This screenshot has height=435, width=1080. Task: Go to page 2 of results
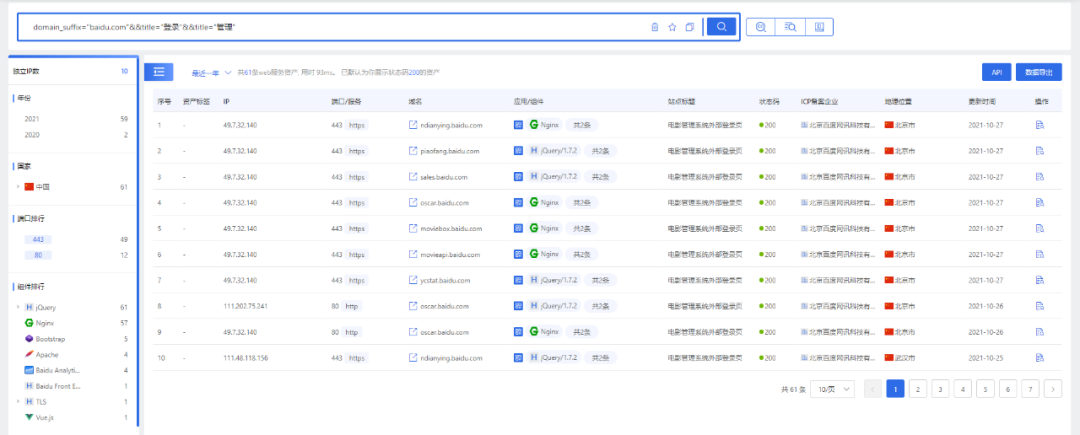coord(917,389)
